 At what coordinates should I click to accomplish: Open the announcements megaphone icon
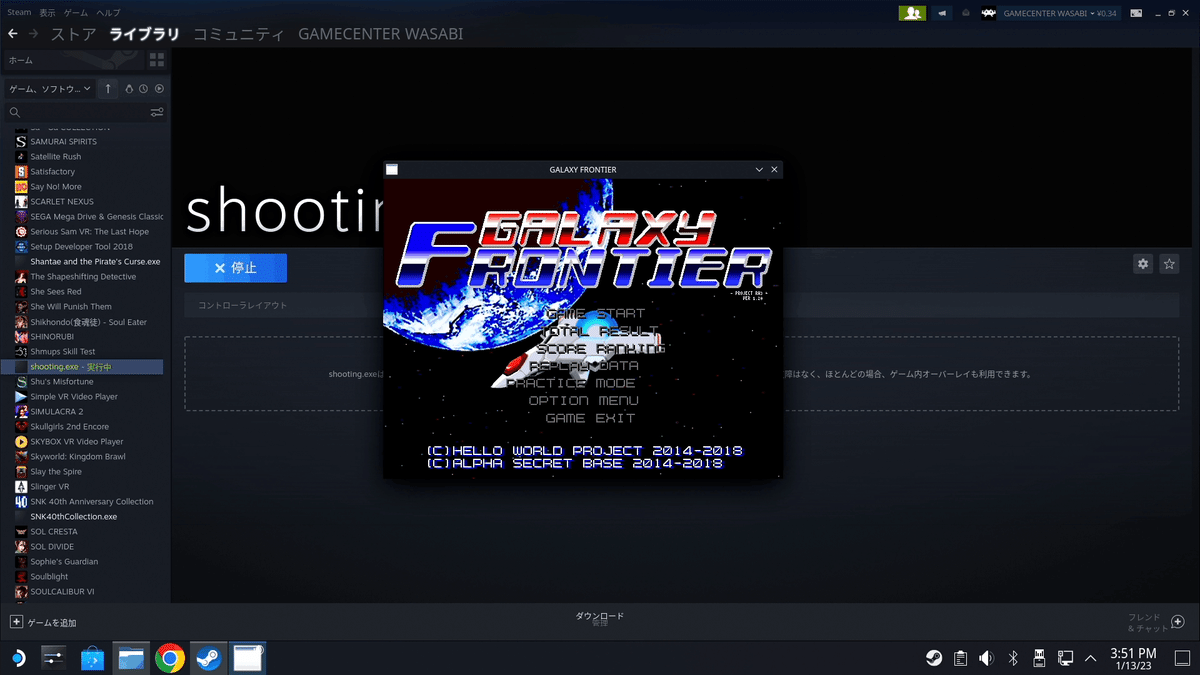click(x=944, y=13)
